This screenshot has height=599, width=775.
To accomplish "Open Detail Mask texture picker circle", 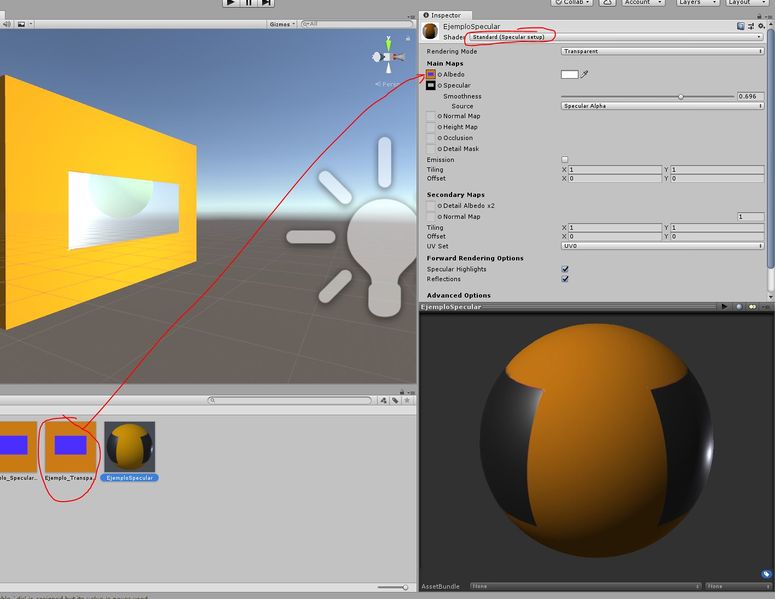I will (x=439, y=149).
